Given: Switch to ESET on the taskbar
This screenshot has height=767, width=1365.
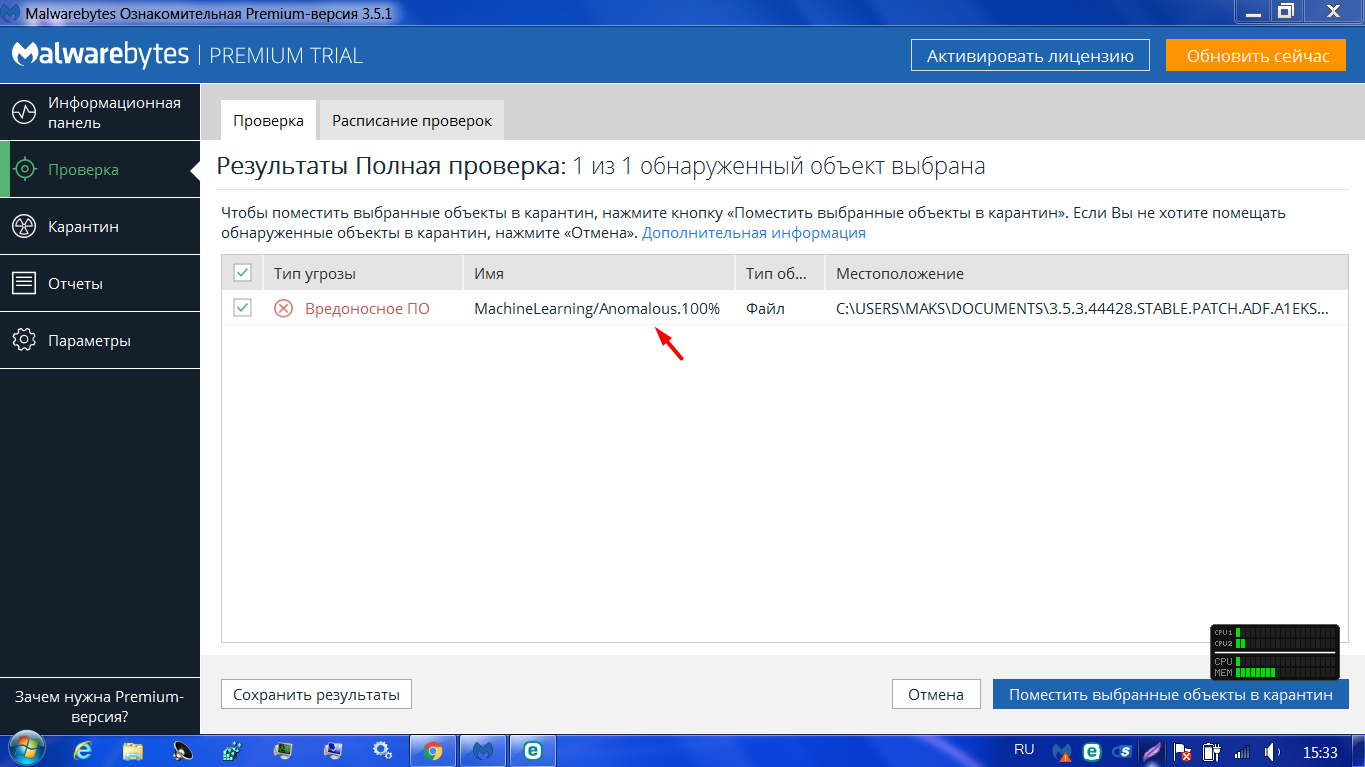Looking at the screenshot, I should [x=533, y=750].
